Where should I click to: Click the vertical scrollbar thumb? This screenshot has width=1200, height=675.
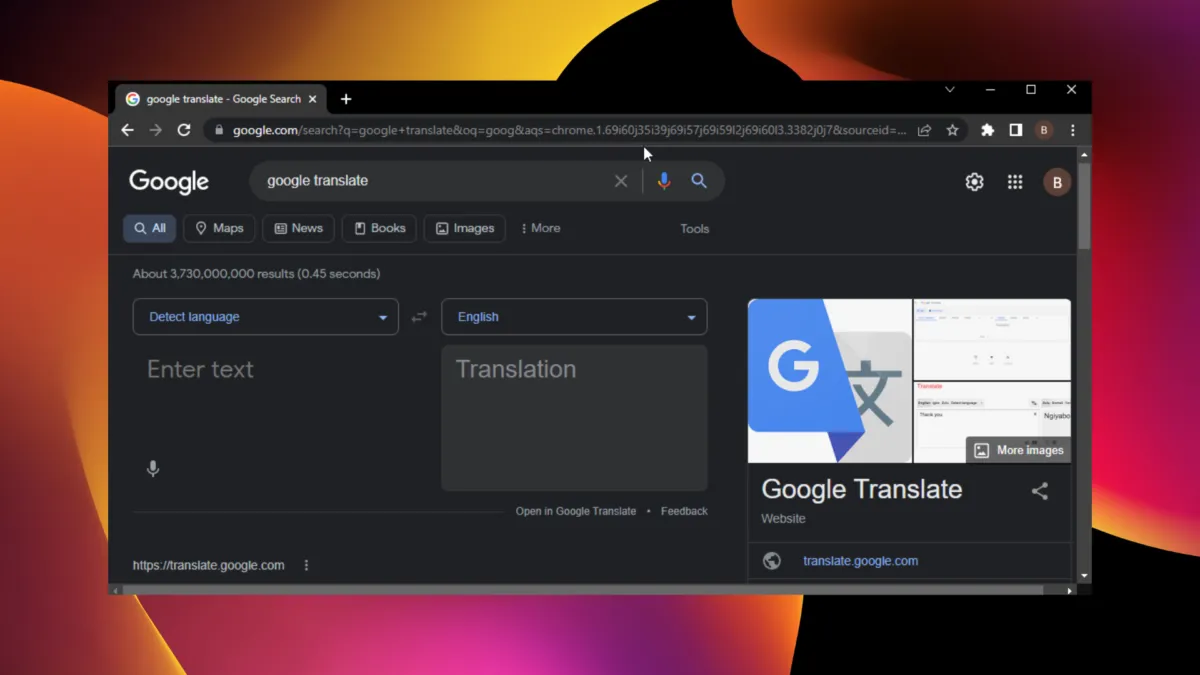[1085, 205]
